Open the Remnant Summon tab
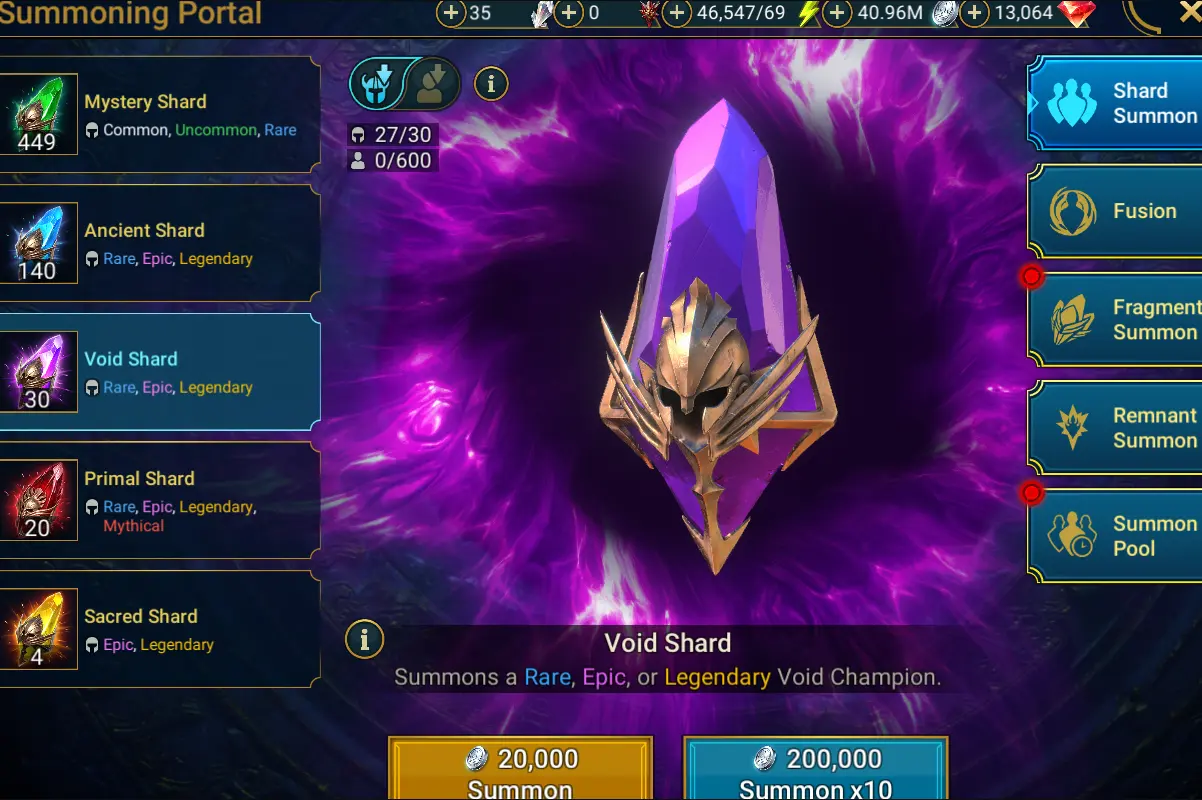Viewport: 1202px width, 800px height. click(x=1115, y=428)
